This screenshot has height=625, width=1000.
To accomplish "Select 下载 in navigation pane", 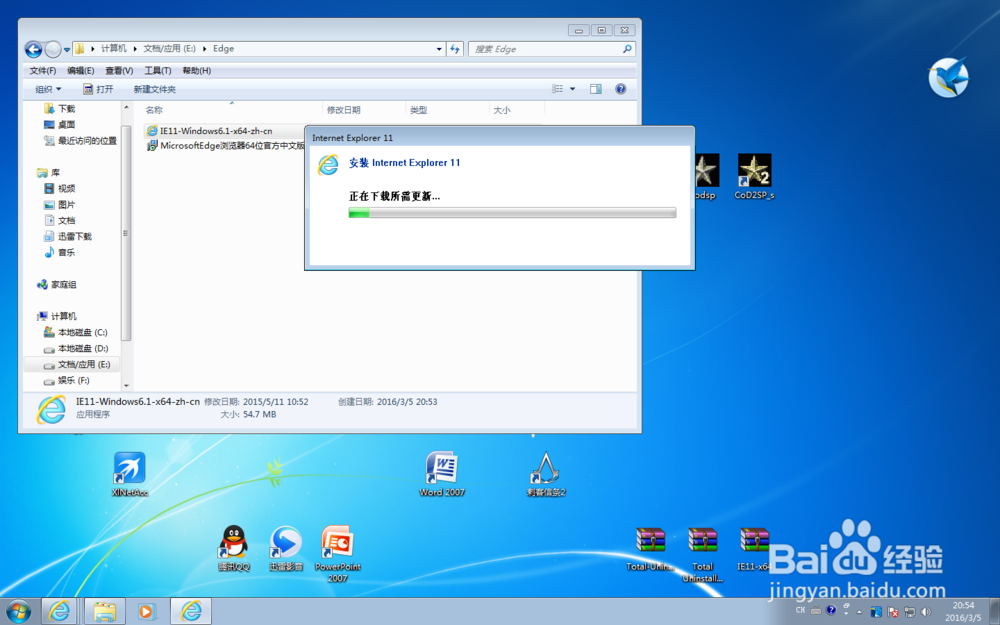I will 59,108.
